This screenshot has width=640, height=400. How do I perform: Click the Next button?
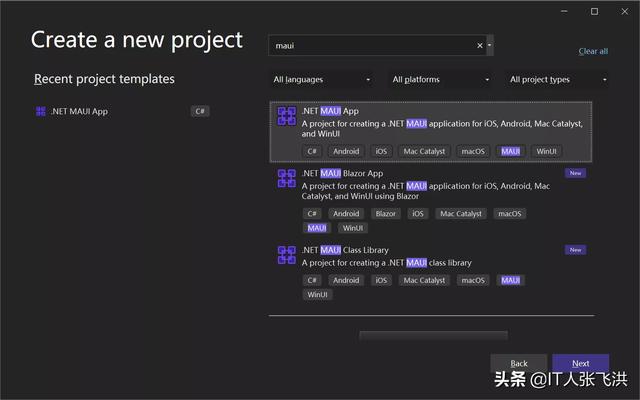580,363
